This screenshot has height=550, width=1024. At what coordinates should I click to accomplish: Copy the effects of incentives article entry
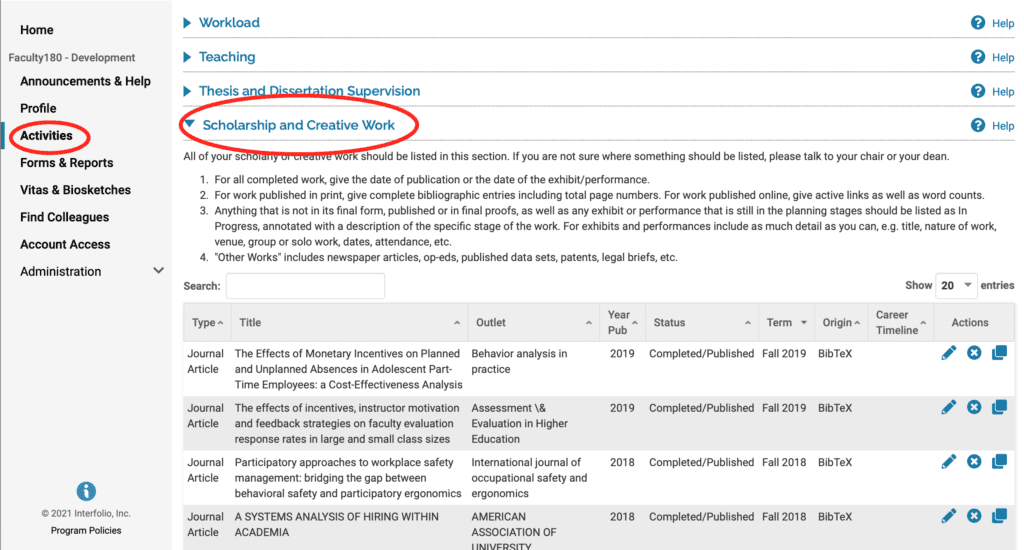coord(999,408)
